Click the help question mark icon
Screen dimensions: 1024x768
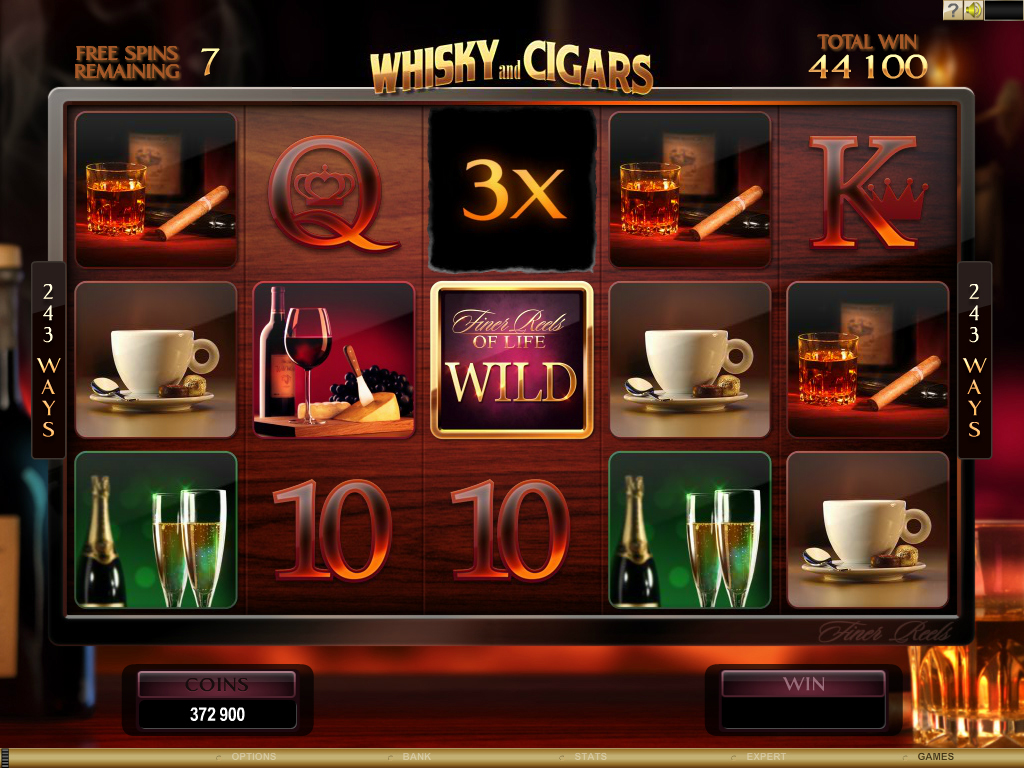953,10
